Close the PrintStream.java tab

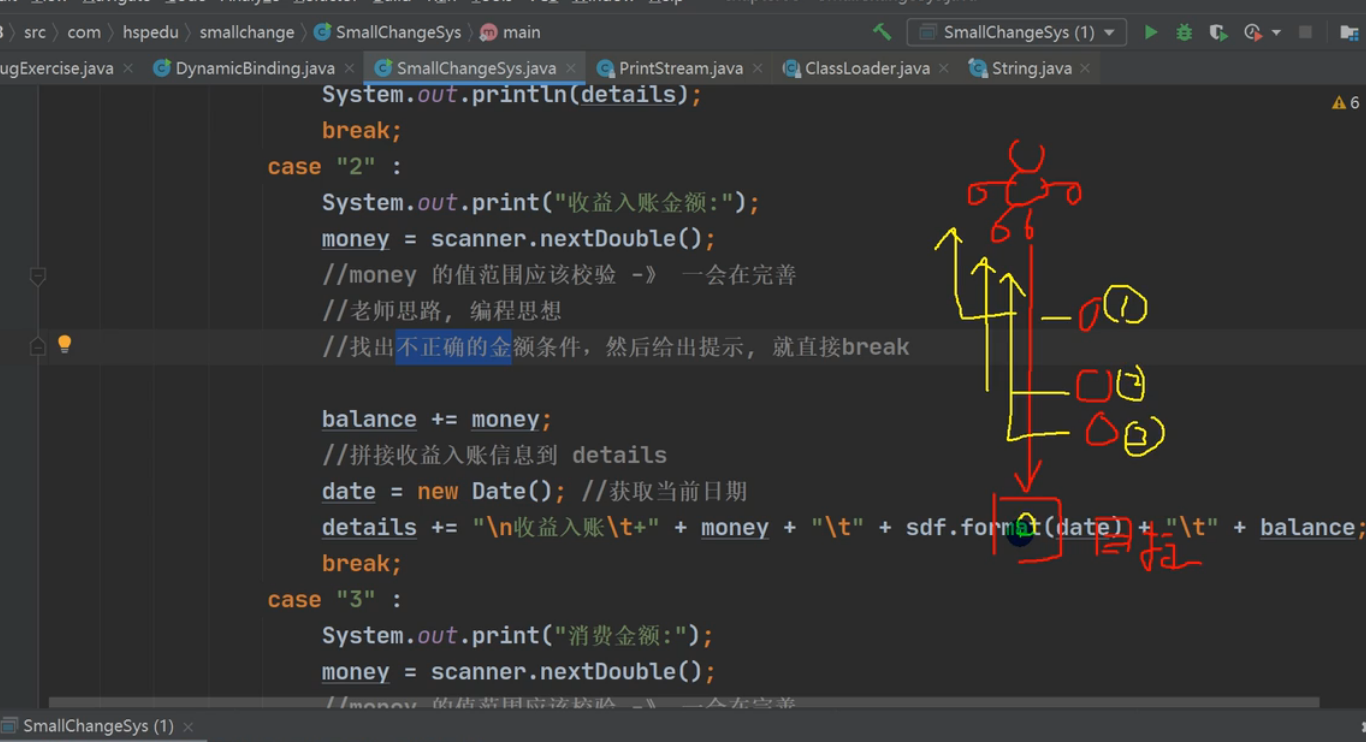(758, 68)
